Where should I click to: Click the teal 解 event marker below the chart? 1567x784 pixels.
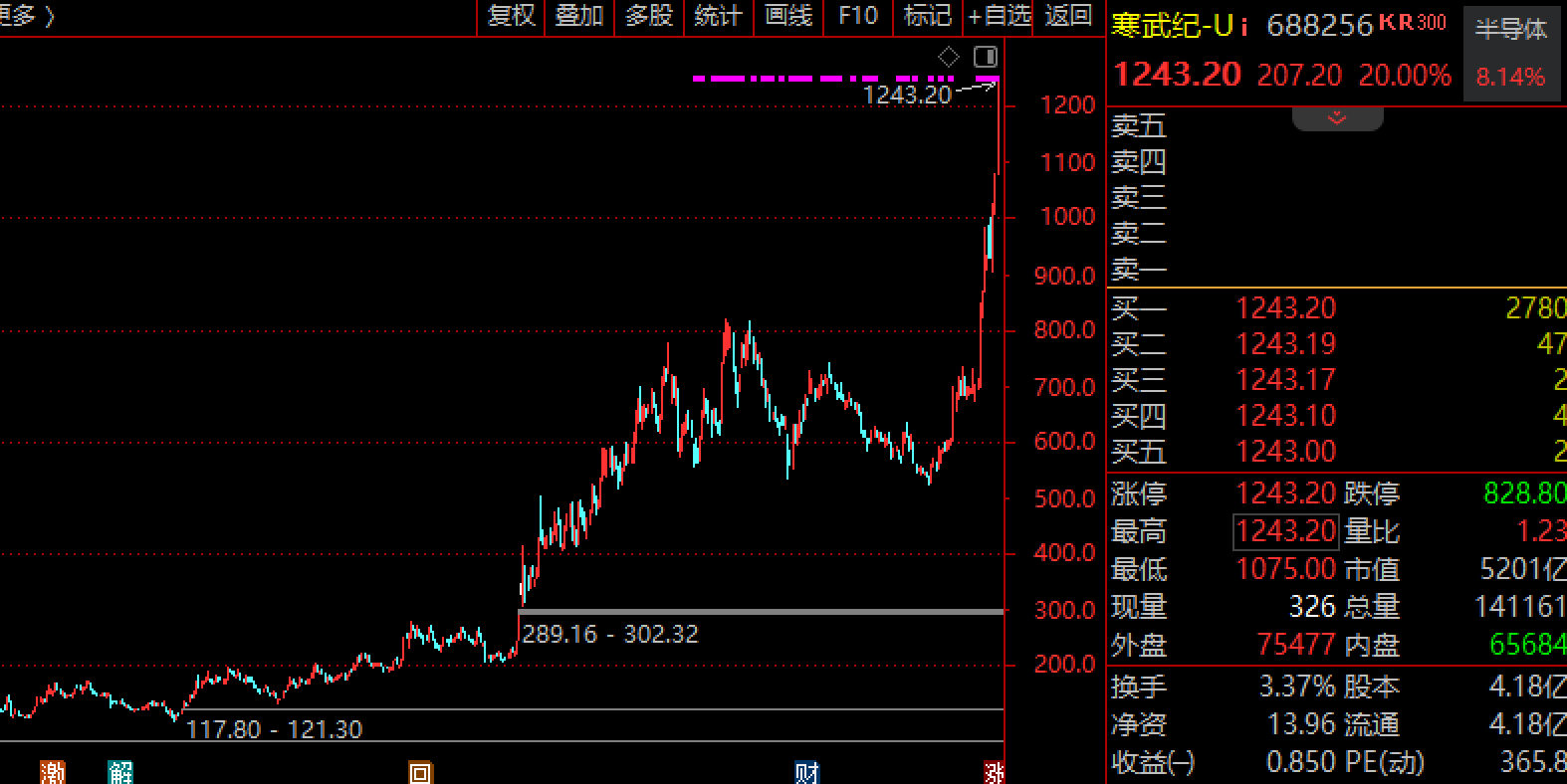pos(120,773)
